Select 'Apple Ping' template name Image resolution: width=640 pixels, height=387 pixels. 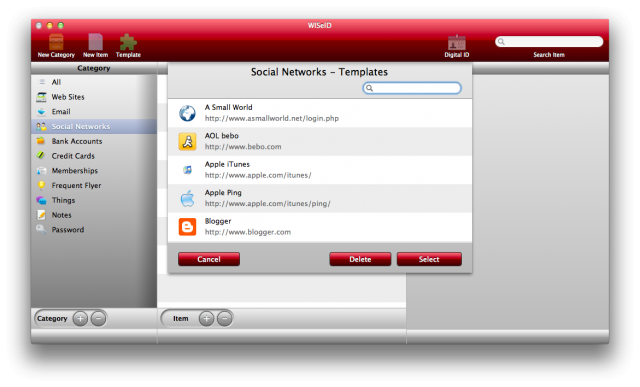(223, 192)
